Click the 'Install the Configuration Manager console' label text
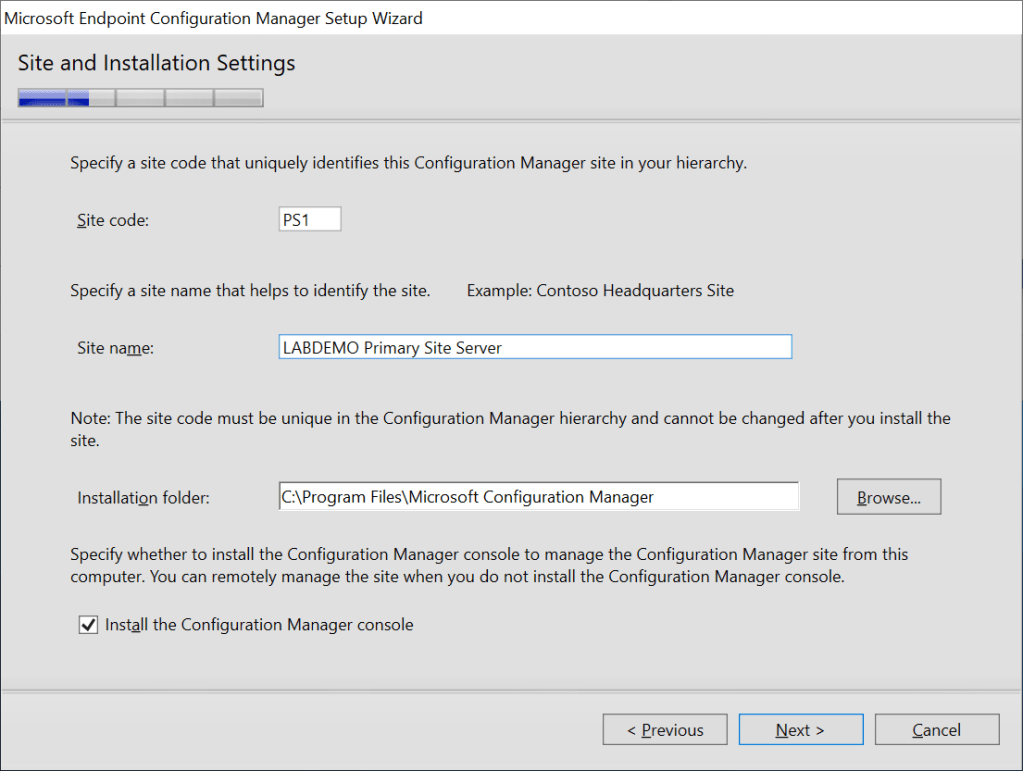The image size is (1023, 771). (x=259, y=625)
